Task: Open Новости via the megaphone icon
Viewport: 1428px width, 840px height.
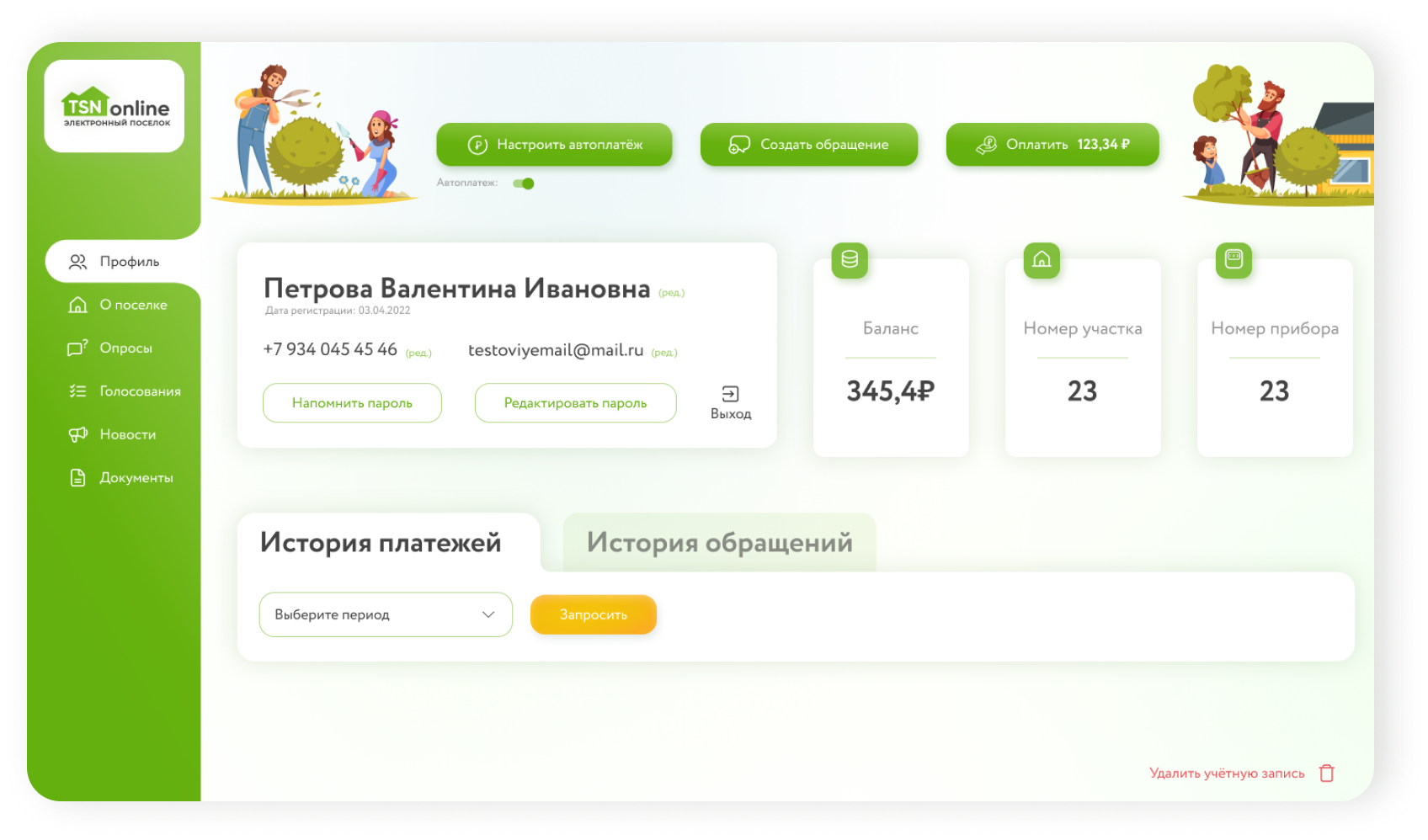Action: click(77, 434)
